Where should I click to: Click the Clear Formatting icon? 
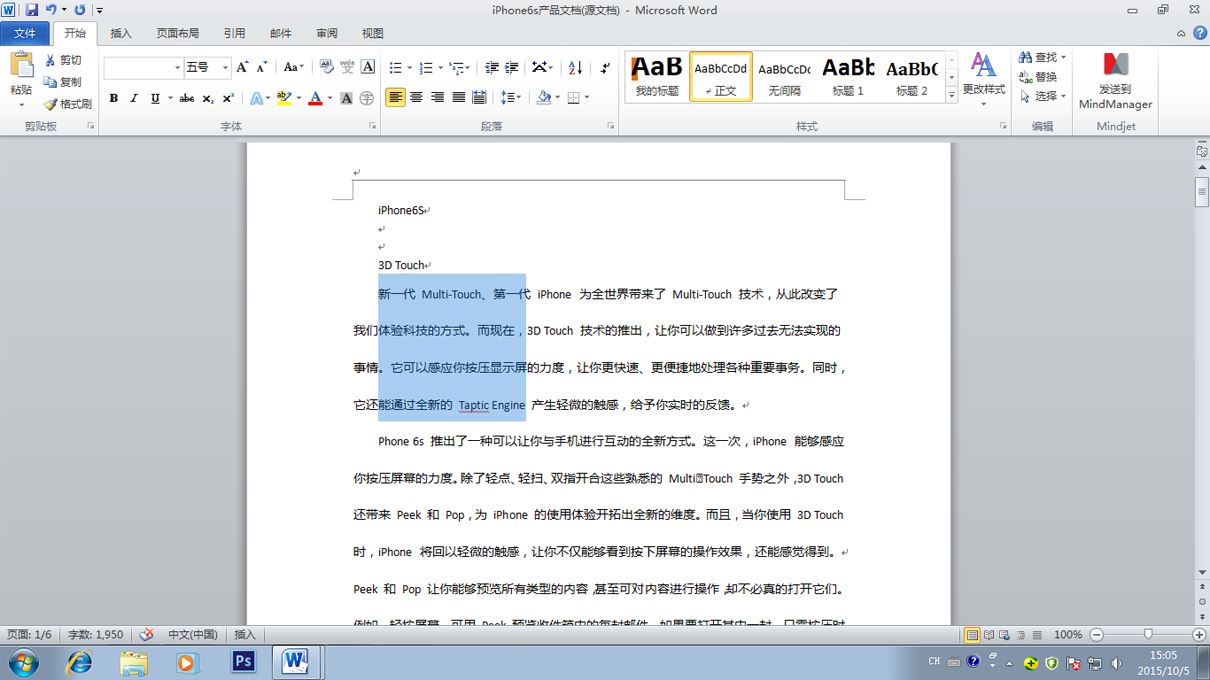(326, 67)
